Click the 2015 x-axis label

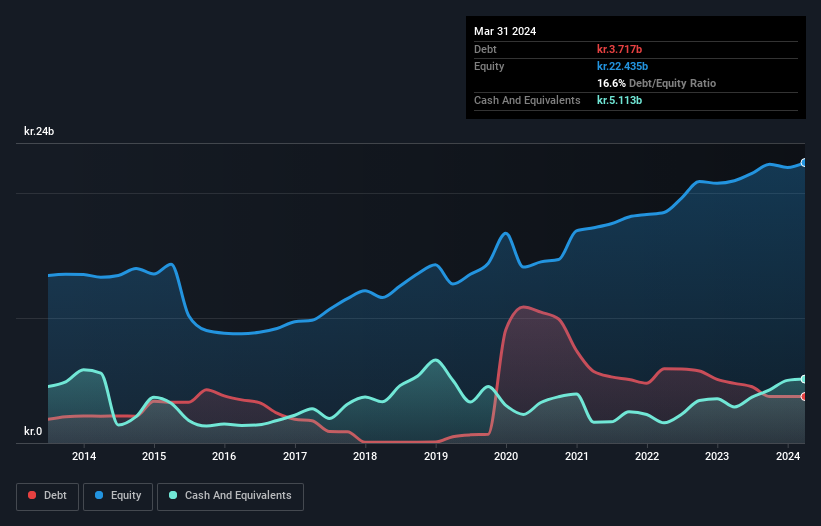pos(154,456)
